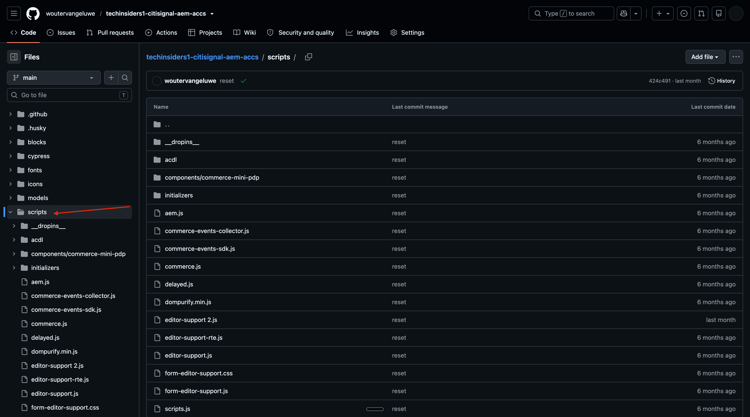
Task: Expand __dropins__ folder in sidebar tree
Action: point(14,226)
